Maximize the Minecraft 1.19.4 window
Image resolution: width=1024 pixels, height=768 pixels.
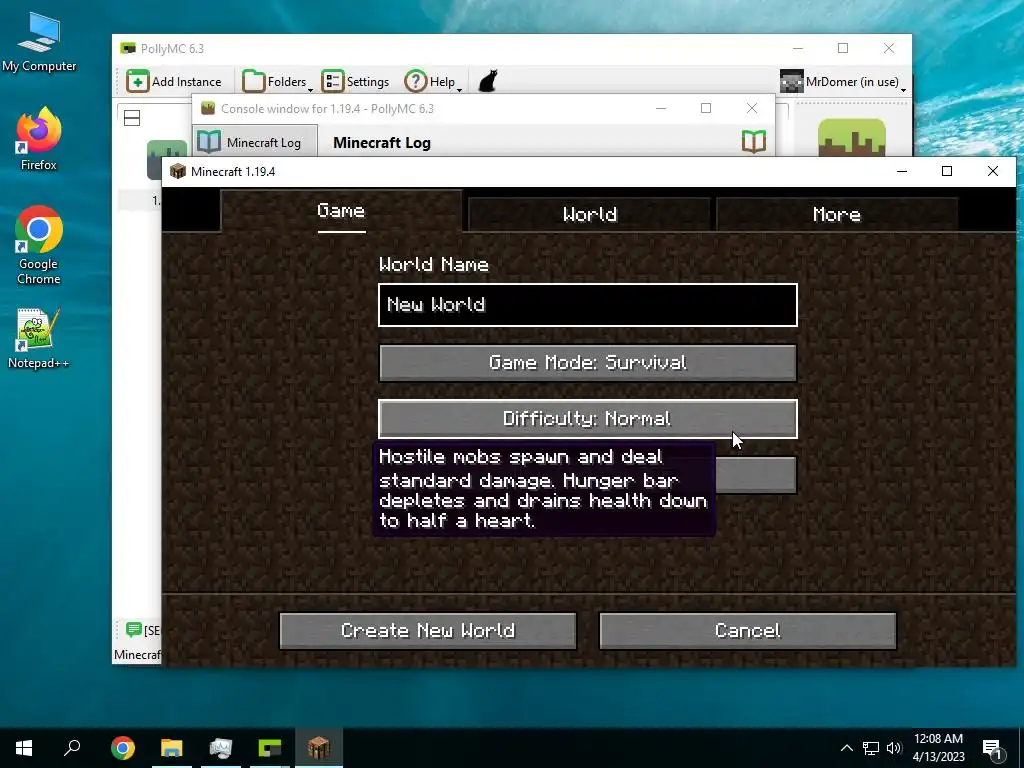click(x=946, y=171)
